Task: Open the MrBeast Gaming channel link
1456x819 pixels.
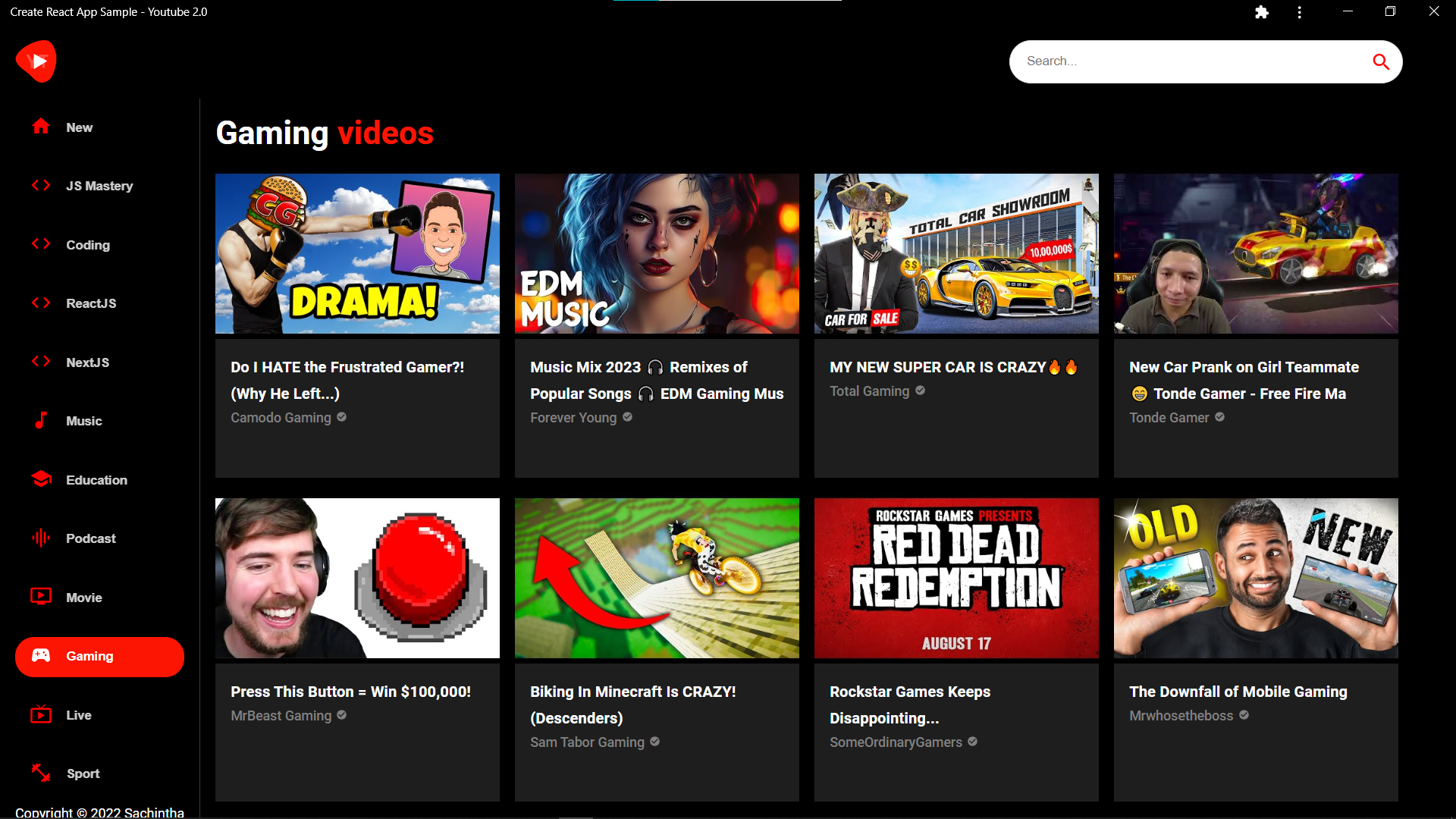Action: click(x=281, y=715)
